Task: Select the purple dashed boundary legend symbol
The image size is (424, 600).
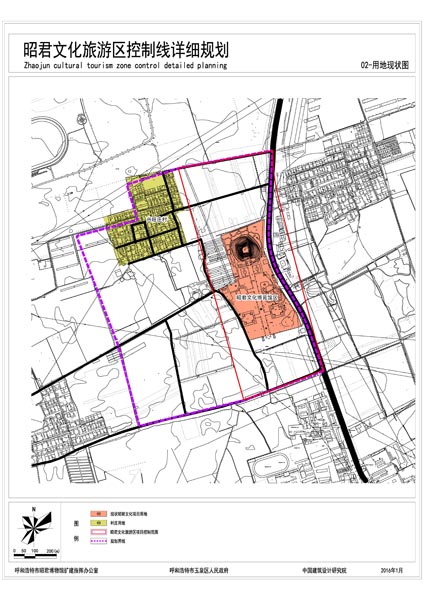Action: pyautogui.click(x=98, y=541)
